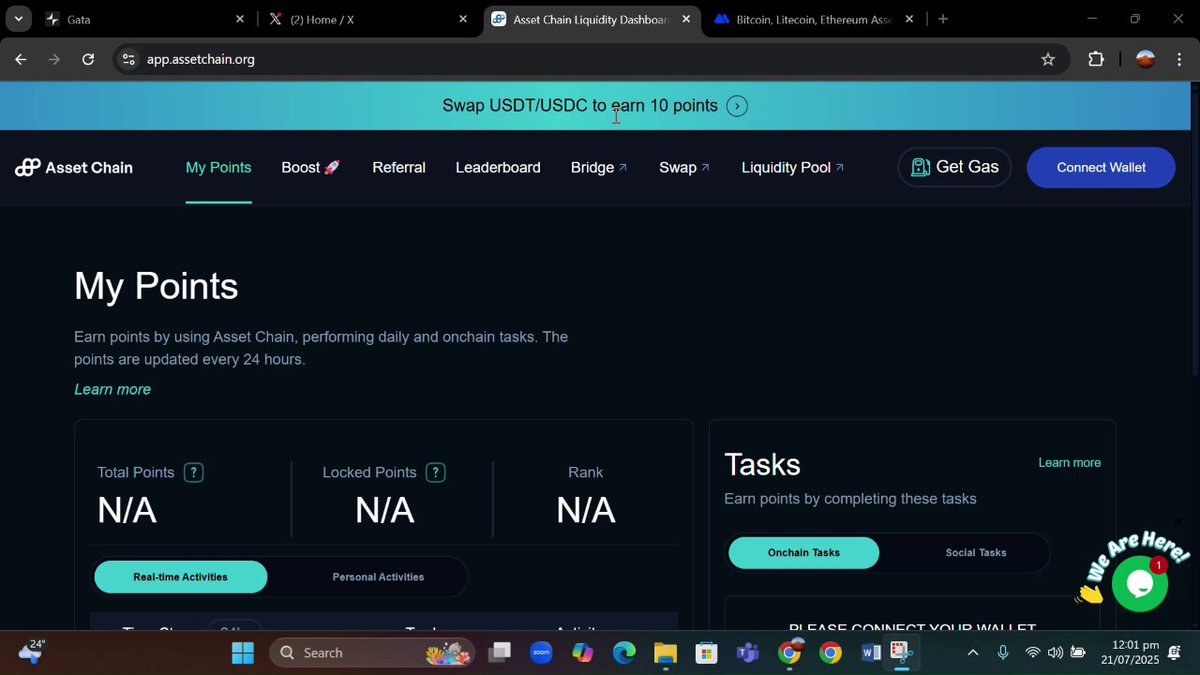Open the Chrome profile avatar
Viewport: 1200px width, 675px height.
click(1146, 59)
